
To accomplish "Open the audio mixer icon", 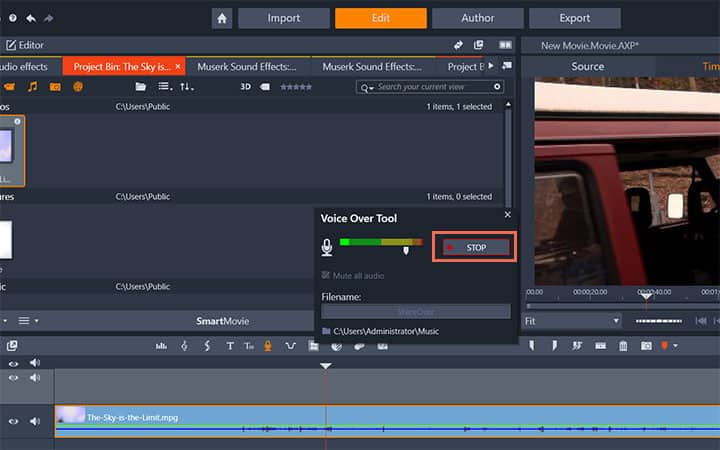I will pyautogui.click(x=161, y=346).
